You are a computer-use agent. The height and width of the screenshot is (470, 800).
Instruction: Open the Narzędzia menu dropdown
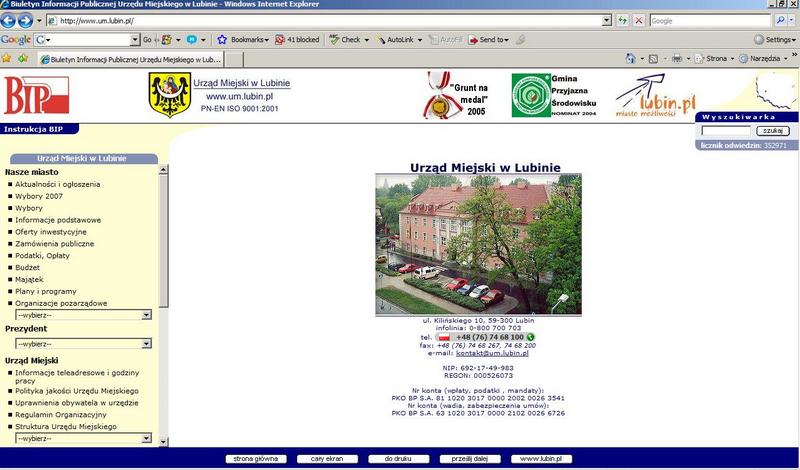tap(763, 59)
